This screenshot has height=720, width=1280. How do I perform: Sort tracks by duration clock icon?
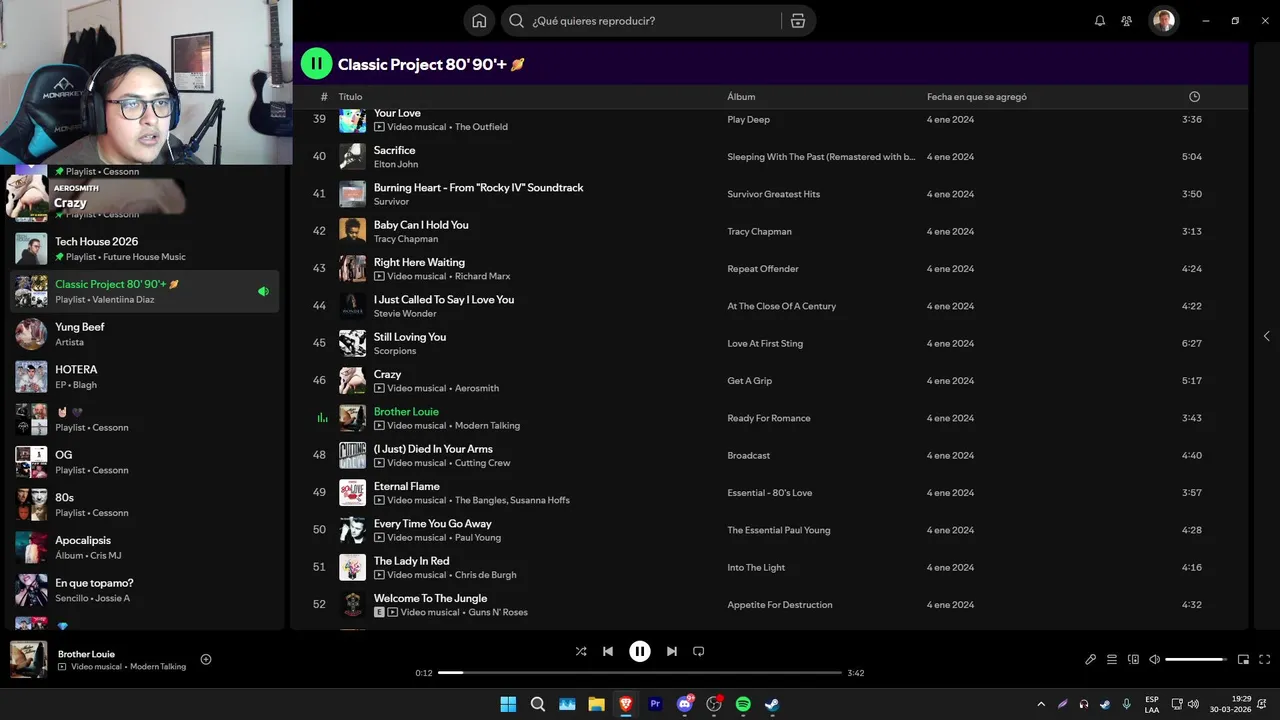(1194, 97)
